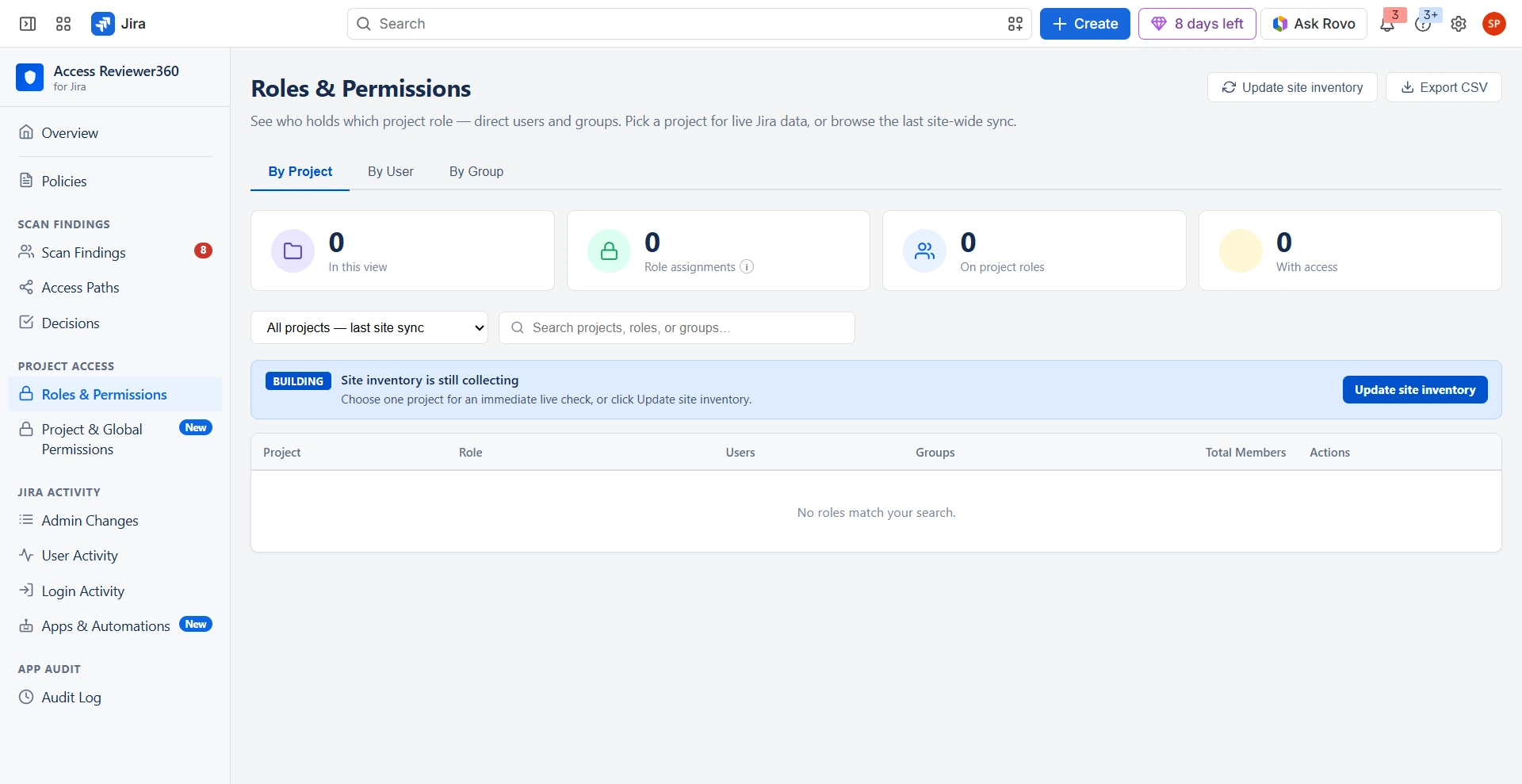
Task: Open the notifications bell icon
Action: [1387, 24]
